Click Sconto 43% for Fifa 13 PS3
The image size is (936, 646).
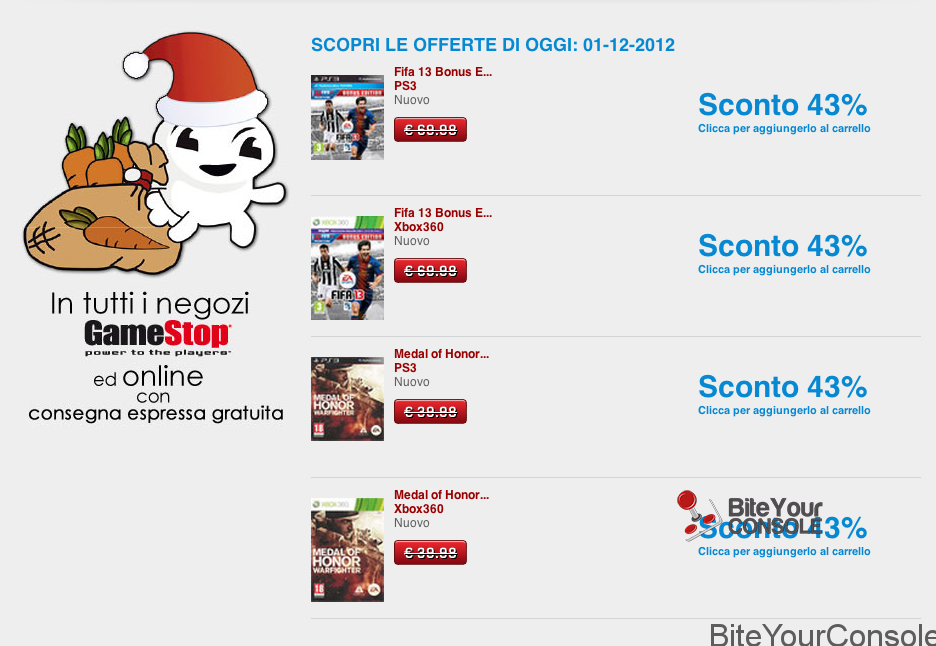[783, 105]
